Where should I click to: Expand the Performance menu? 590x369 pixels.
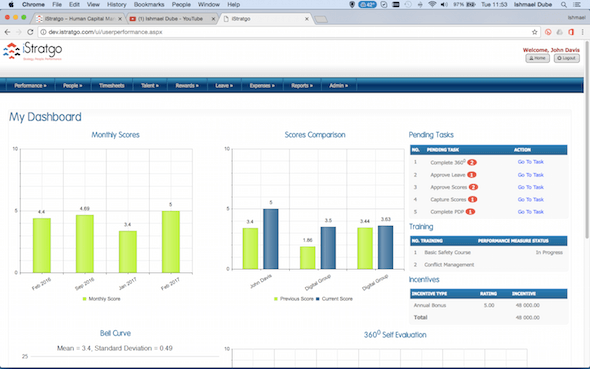(30, 86)
